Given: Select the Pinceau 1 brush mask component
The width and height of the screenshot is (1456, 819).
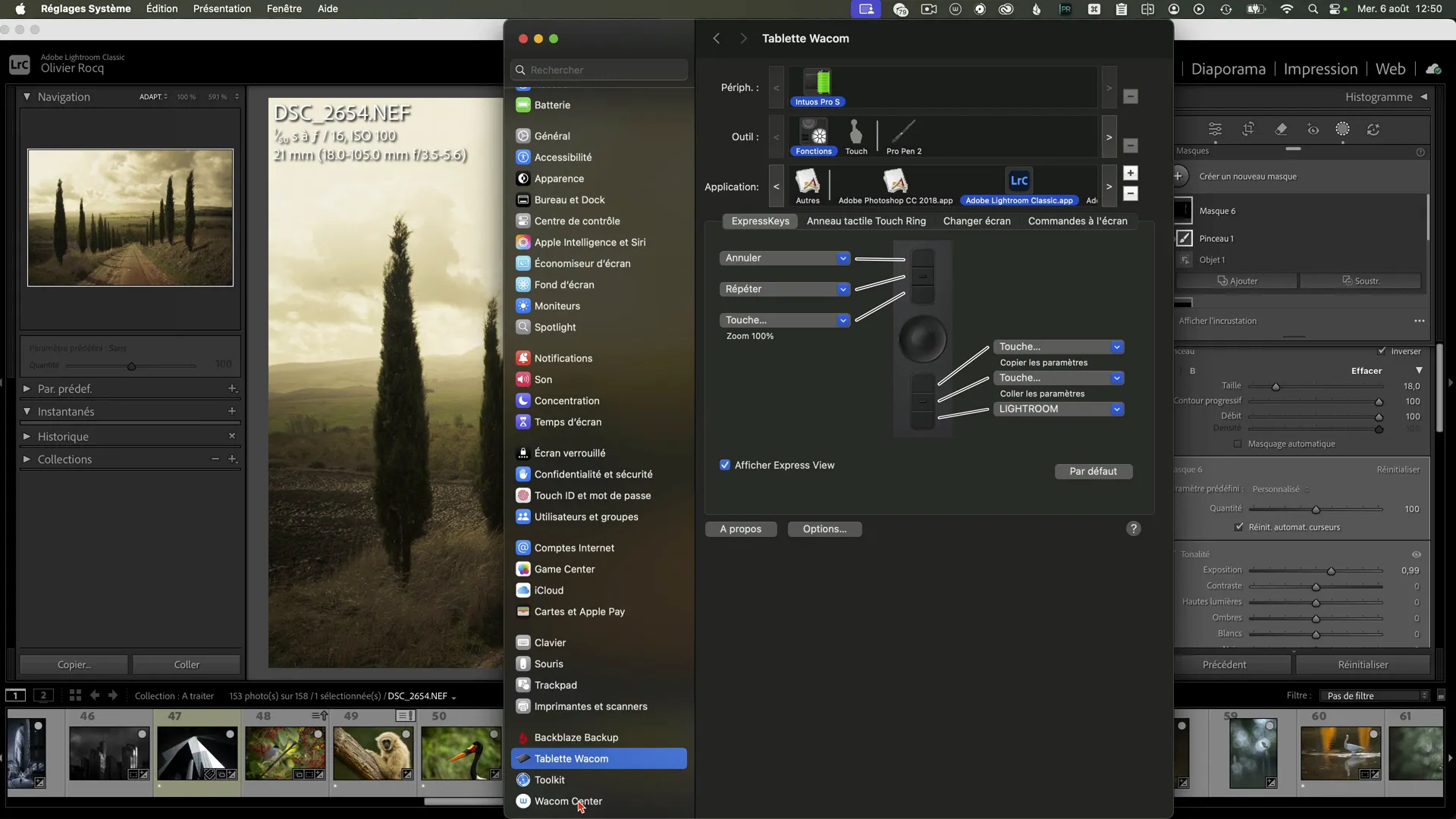Looking at the screenshot, I should [1216, 238].
